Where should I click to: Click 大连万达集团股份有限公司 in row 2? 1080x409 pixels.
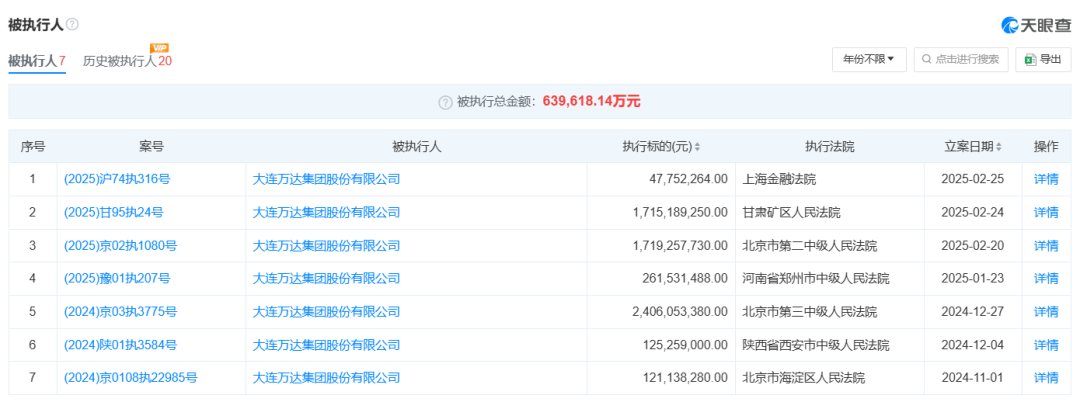[x=326, y=212]
